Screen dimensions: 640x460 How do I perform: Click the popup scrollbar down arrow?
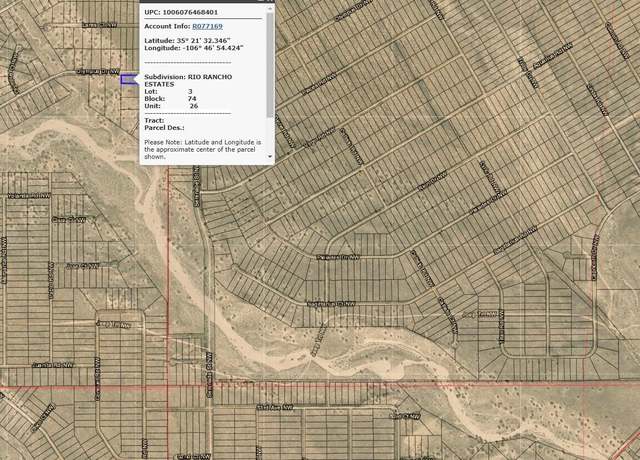coord(270,157)
